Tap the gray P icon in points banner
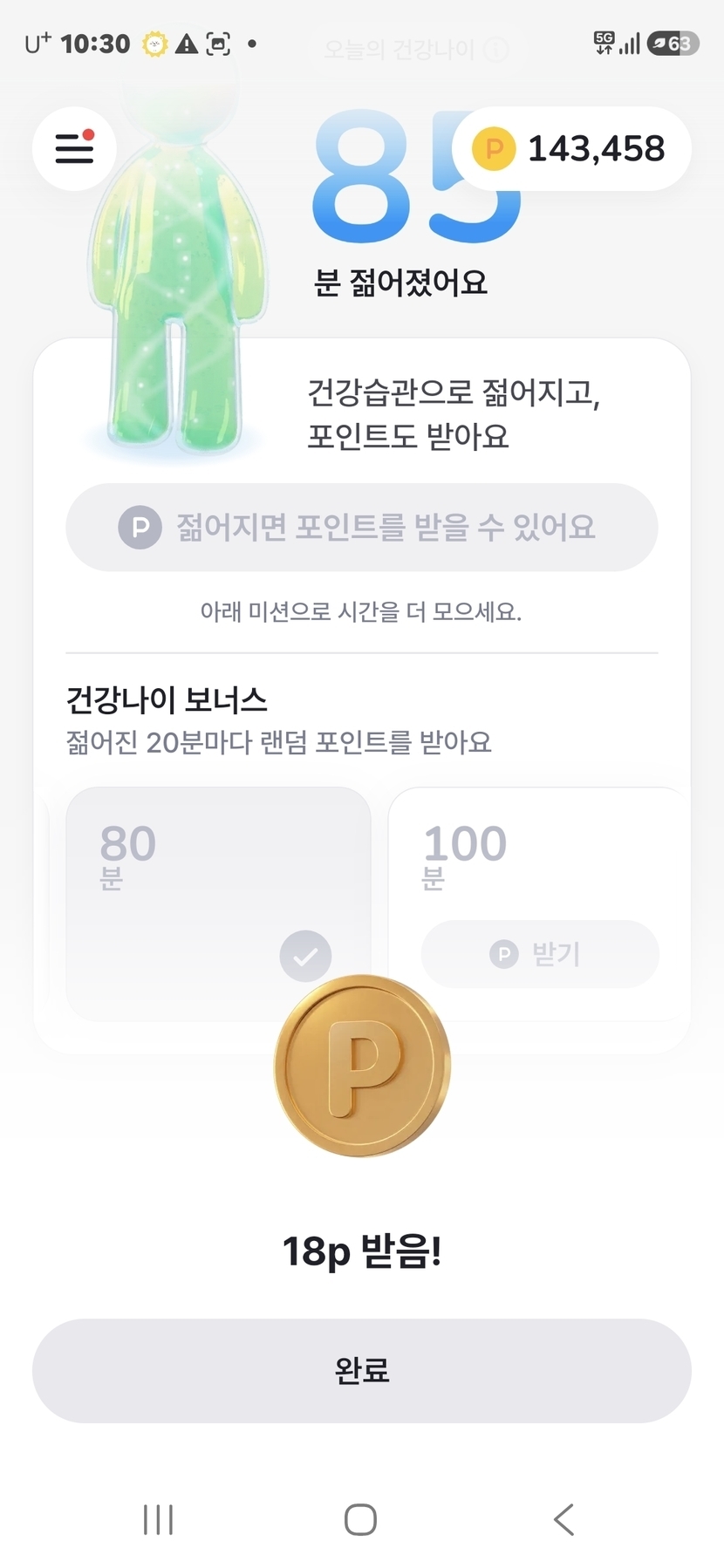 [x=140, y=528]
